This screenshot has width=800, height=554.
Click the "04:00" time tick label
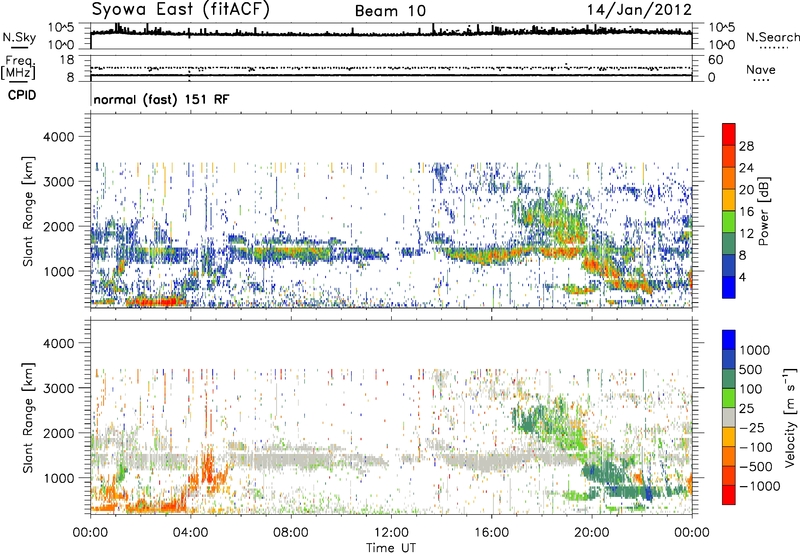[x=190, y=533]
